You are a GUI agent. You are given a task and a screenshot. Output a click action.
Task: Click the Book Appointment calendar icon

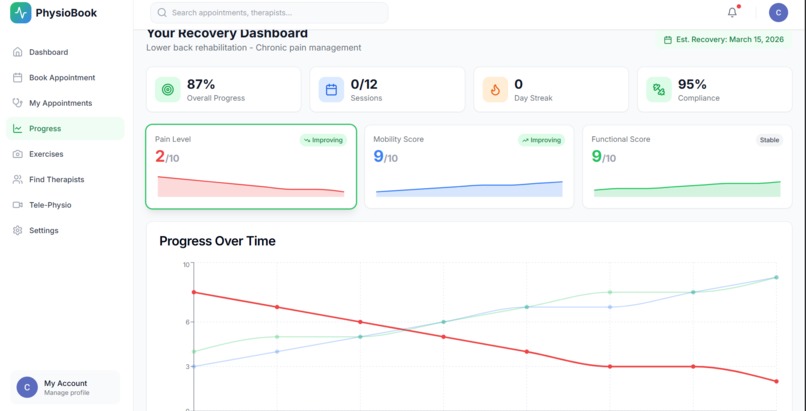tap(17, 78)
